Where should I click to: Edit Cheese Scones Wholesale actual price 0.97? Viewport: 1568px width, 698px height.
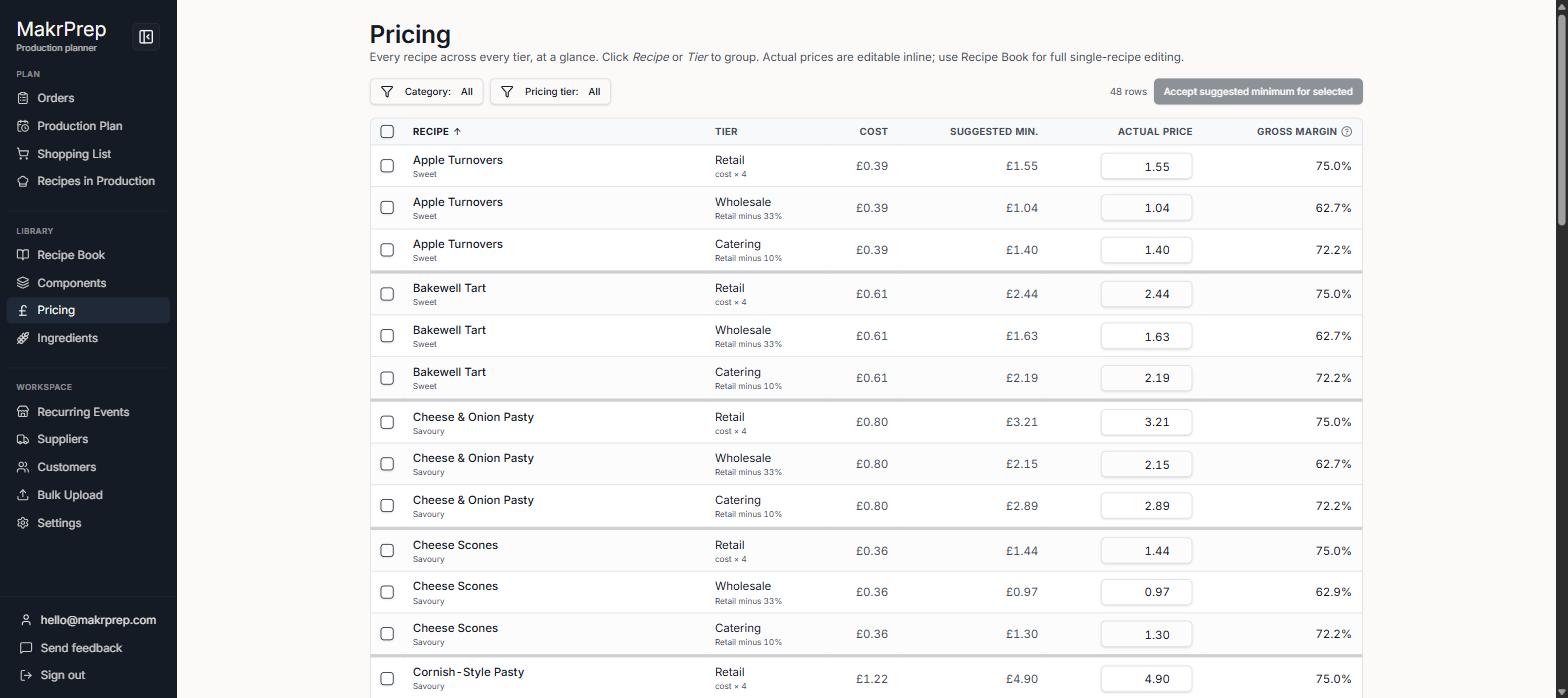tap(1146, 592)
